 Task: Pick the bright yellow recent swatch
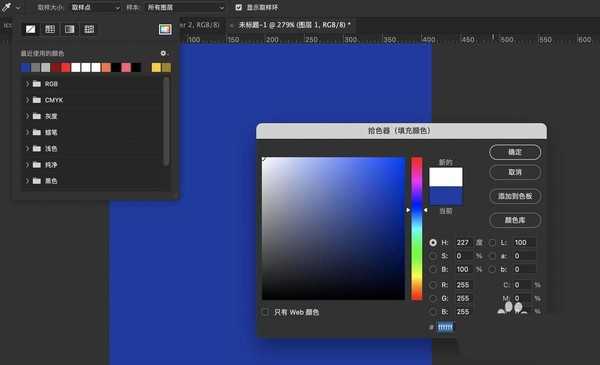pyautogui.click(x=156, y=68)
